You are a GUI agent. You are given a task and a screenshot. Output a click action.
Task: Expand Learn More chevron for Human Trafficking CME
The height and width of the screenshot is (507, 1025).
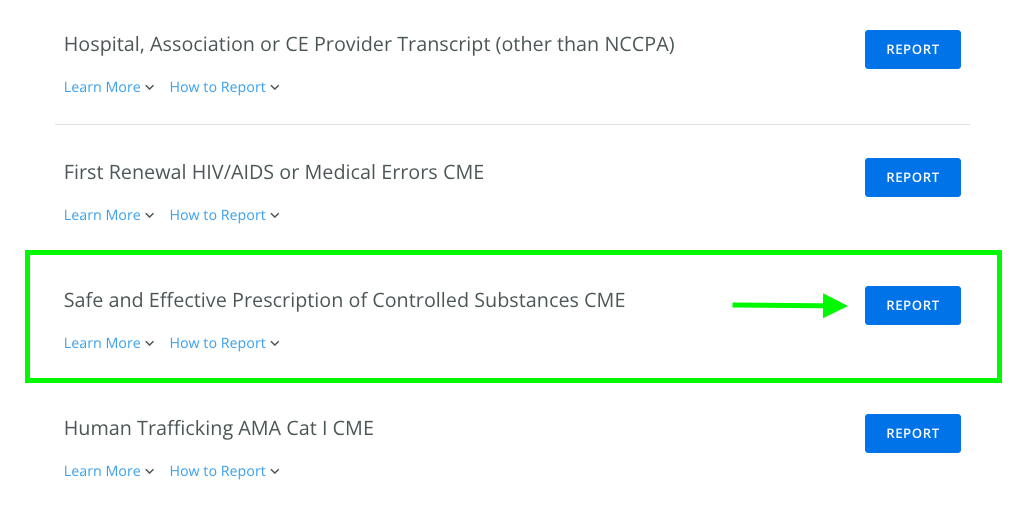(150, 472)
